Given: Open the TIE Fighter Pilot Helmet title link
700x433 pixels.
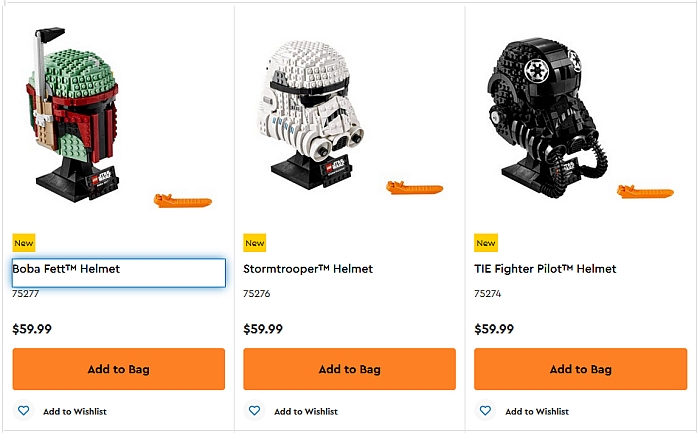Looking at the screenshot, I should [x=545, y=269].
